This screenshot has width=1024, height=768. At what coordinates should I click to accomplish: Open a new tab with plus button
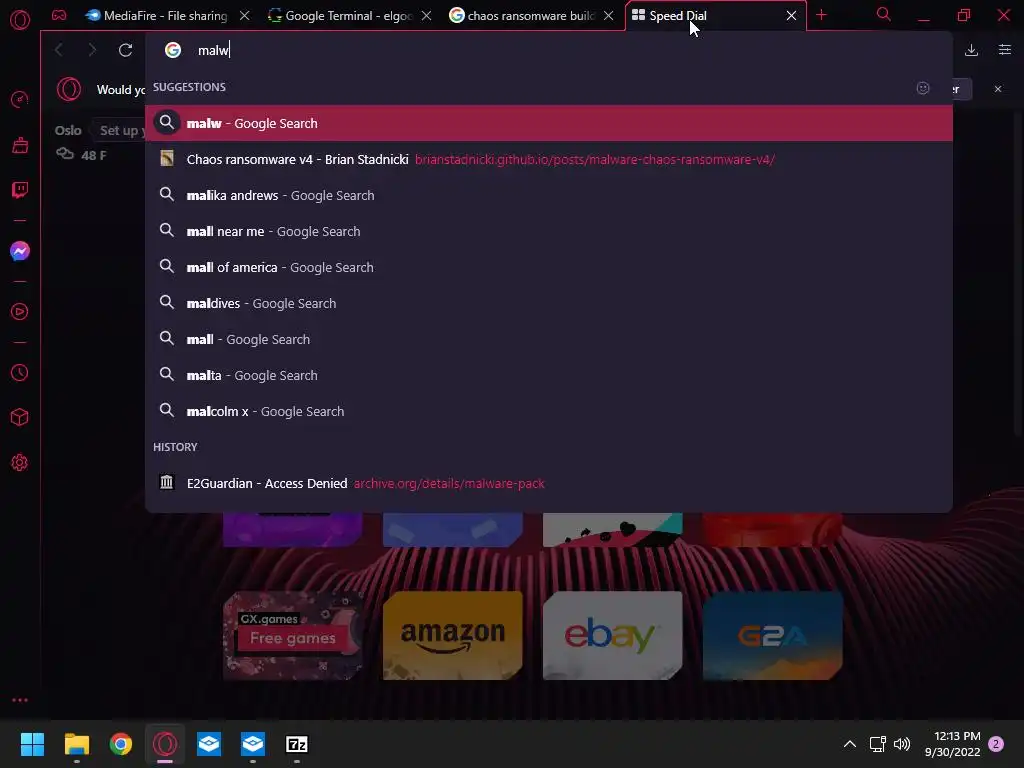tap(822, 15)
